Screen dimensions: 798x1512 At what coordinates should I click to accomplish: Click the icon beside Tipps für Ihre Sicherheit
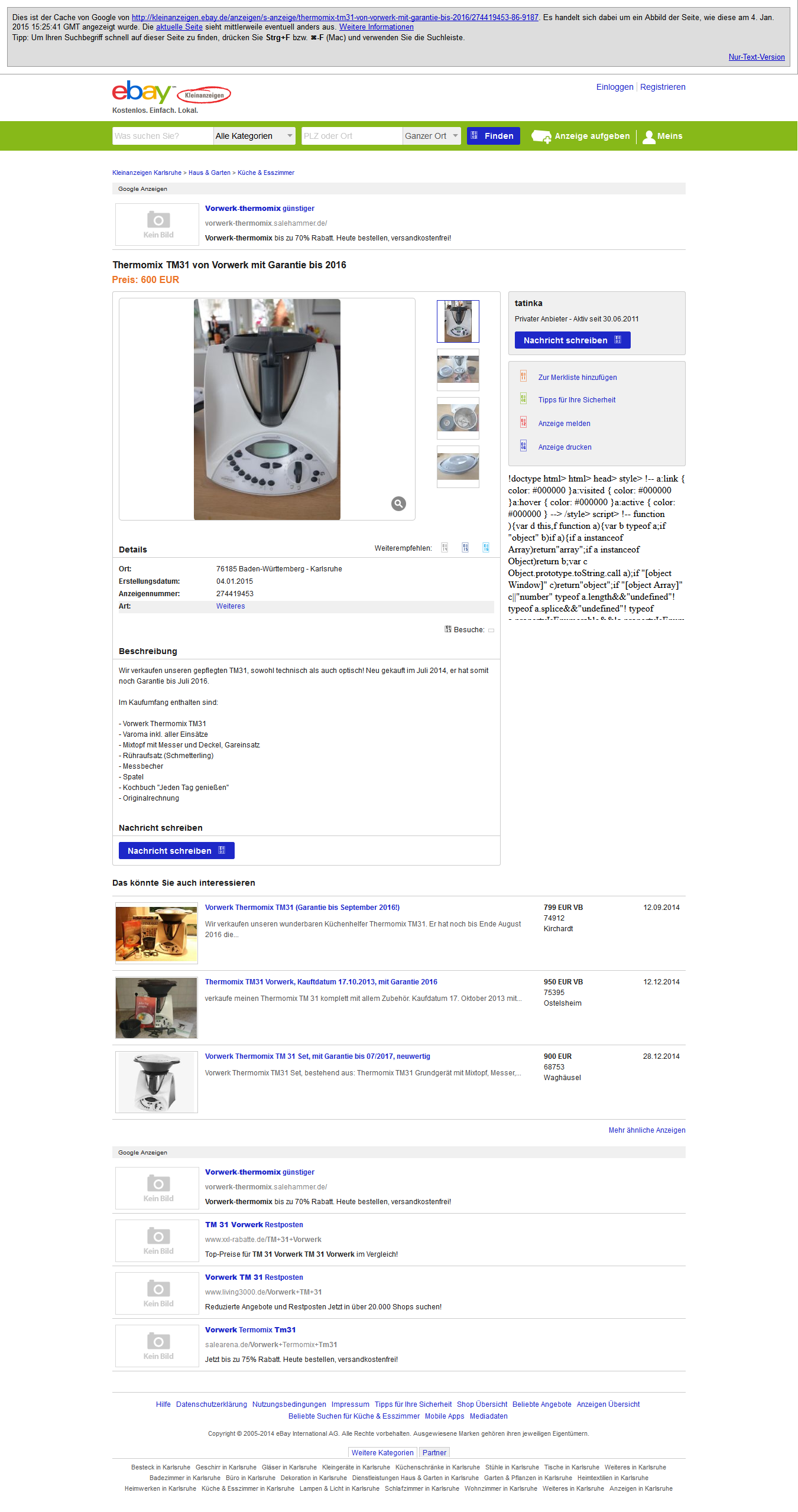[x=523, y=398]
